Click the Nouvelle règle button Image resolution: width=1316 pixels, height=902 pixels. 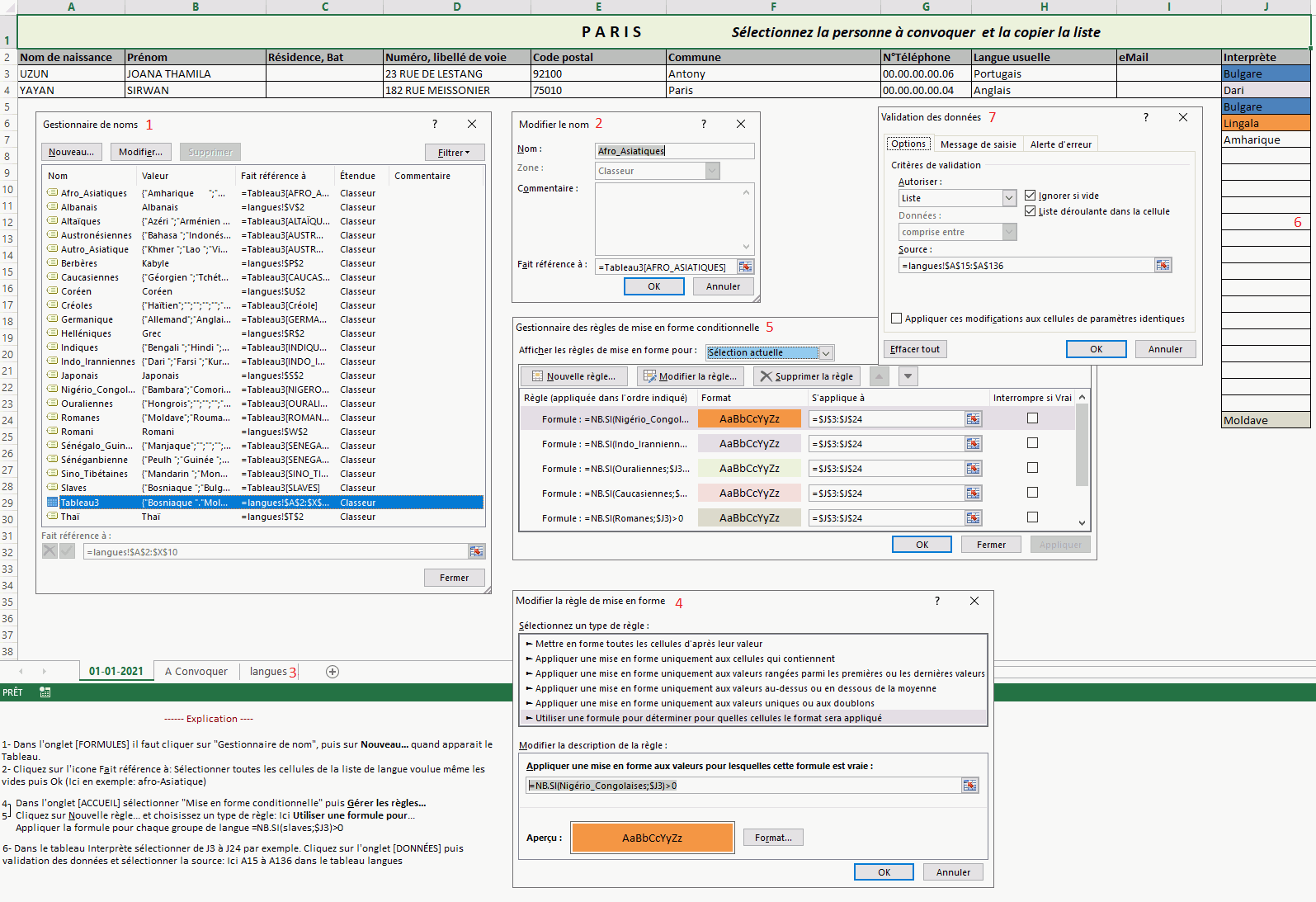coord(573,376)
